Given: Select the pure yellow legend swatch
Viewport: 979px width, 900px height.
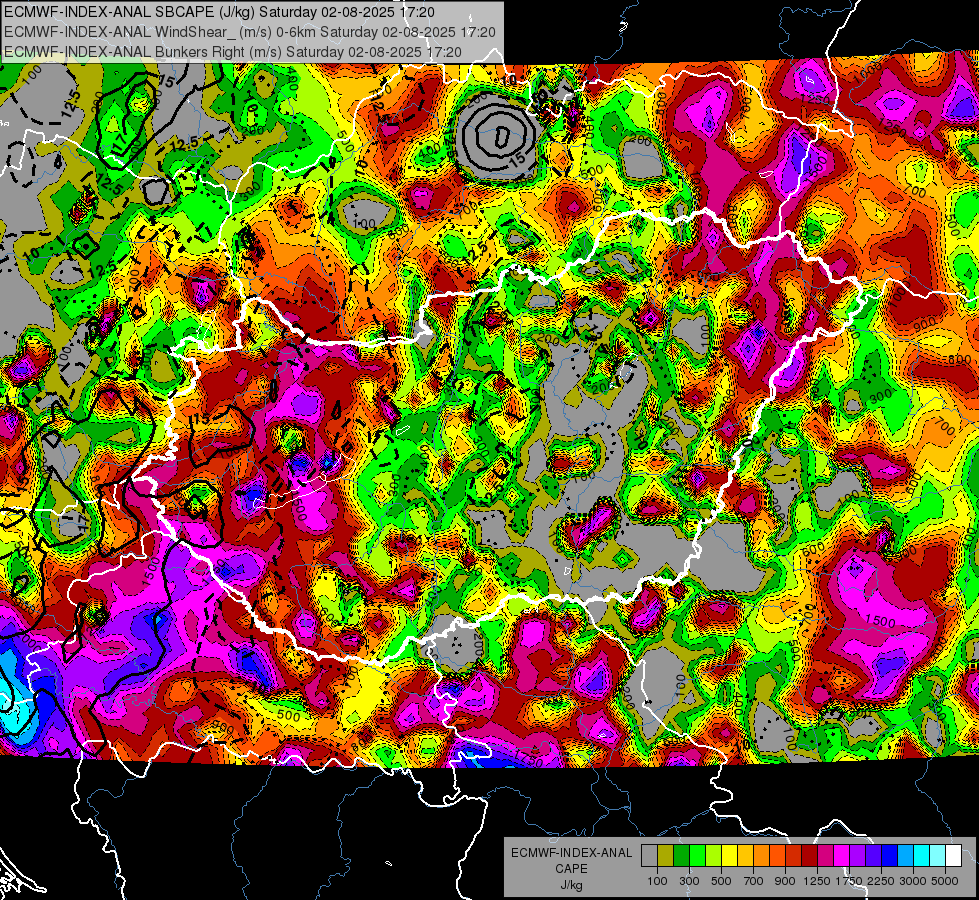Looking at the screenshot, I should [729, 856].
